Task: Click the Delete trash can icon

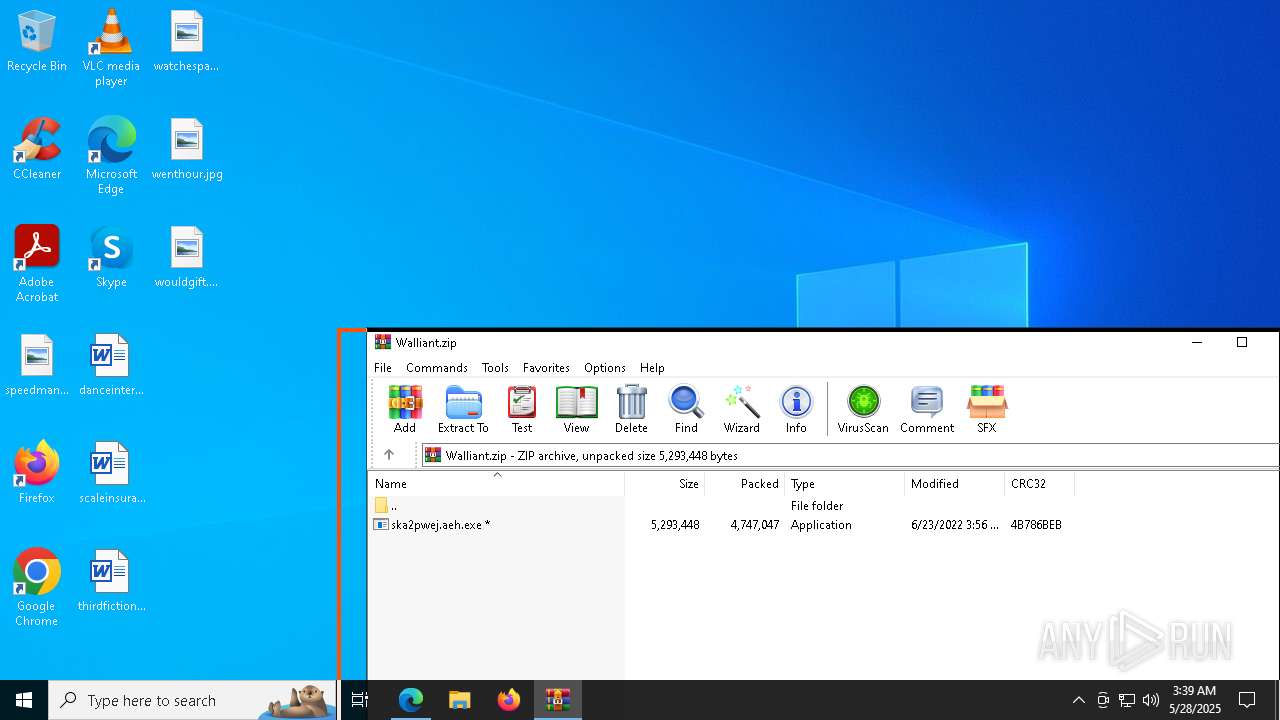Action: coord(631,409)
